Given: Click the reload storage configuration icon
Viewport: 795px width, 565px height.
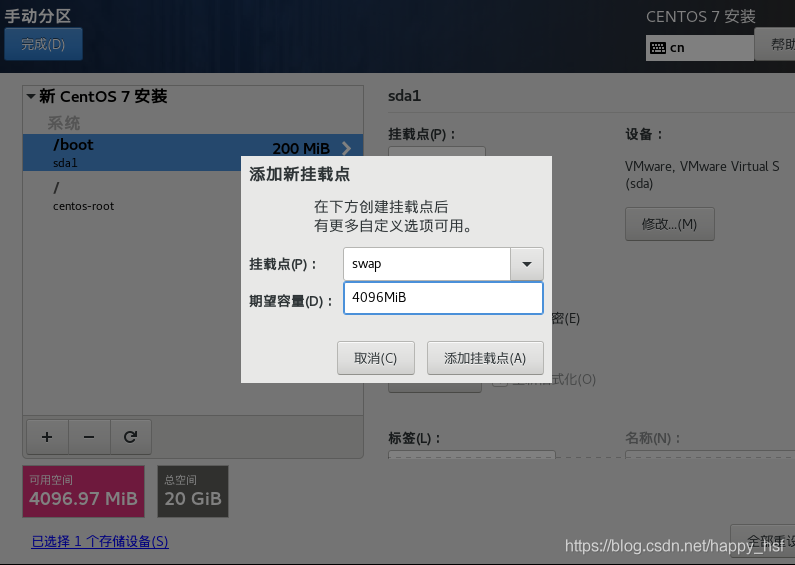Looking at the screenshot, I should point(131,437).
